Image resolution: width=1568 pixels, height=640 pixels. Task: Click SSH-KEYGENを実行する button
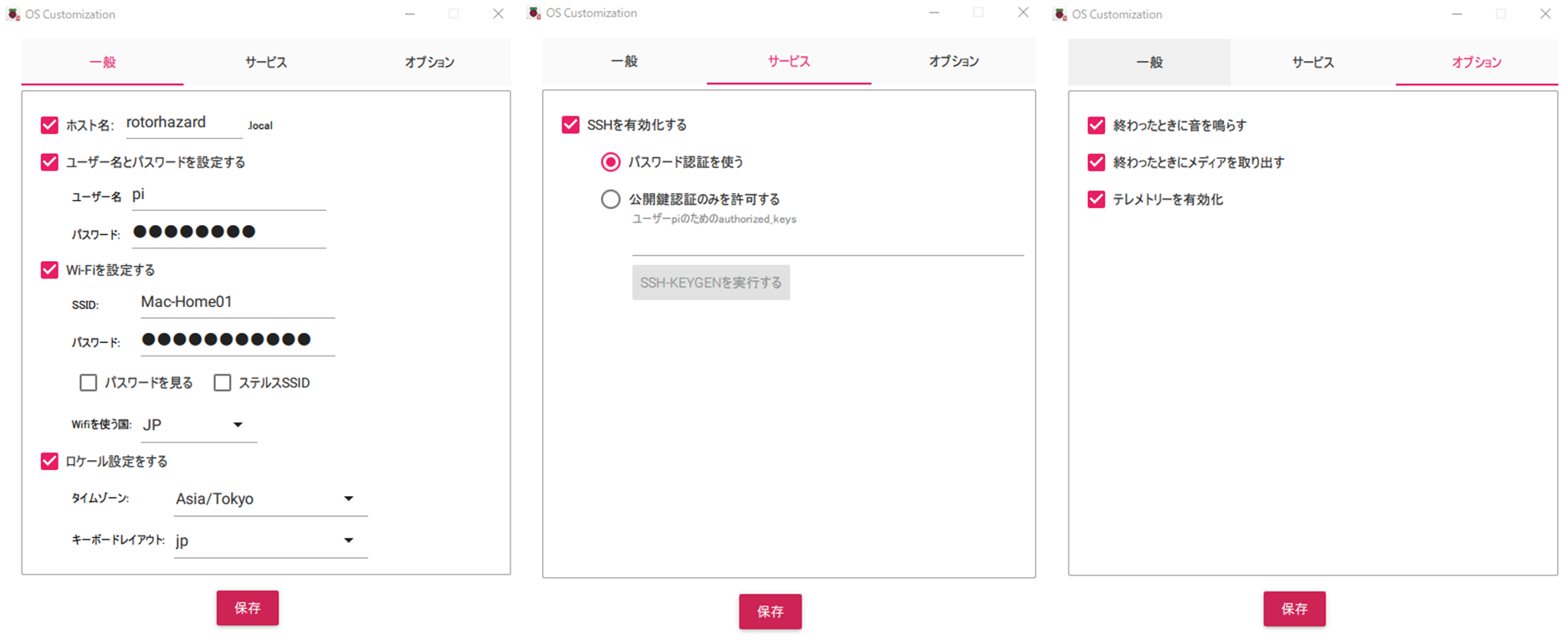click(x=711, y=283)
